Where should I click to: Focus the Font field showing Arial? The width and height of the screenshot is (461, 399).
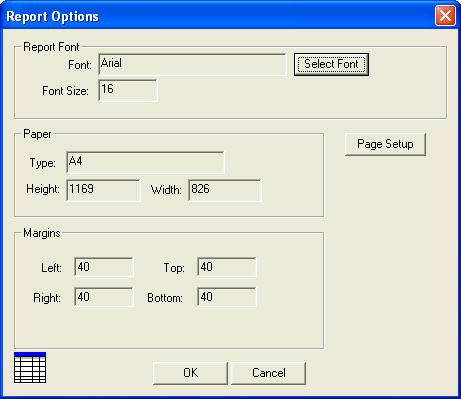pos(192,64)
